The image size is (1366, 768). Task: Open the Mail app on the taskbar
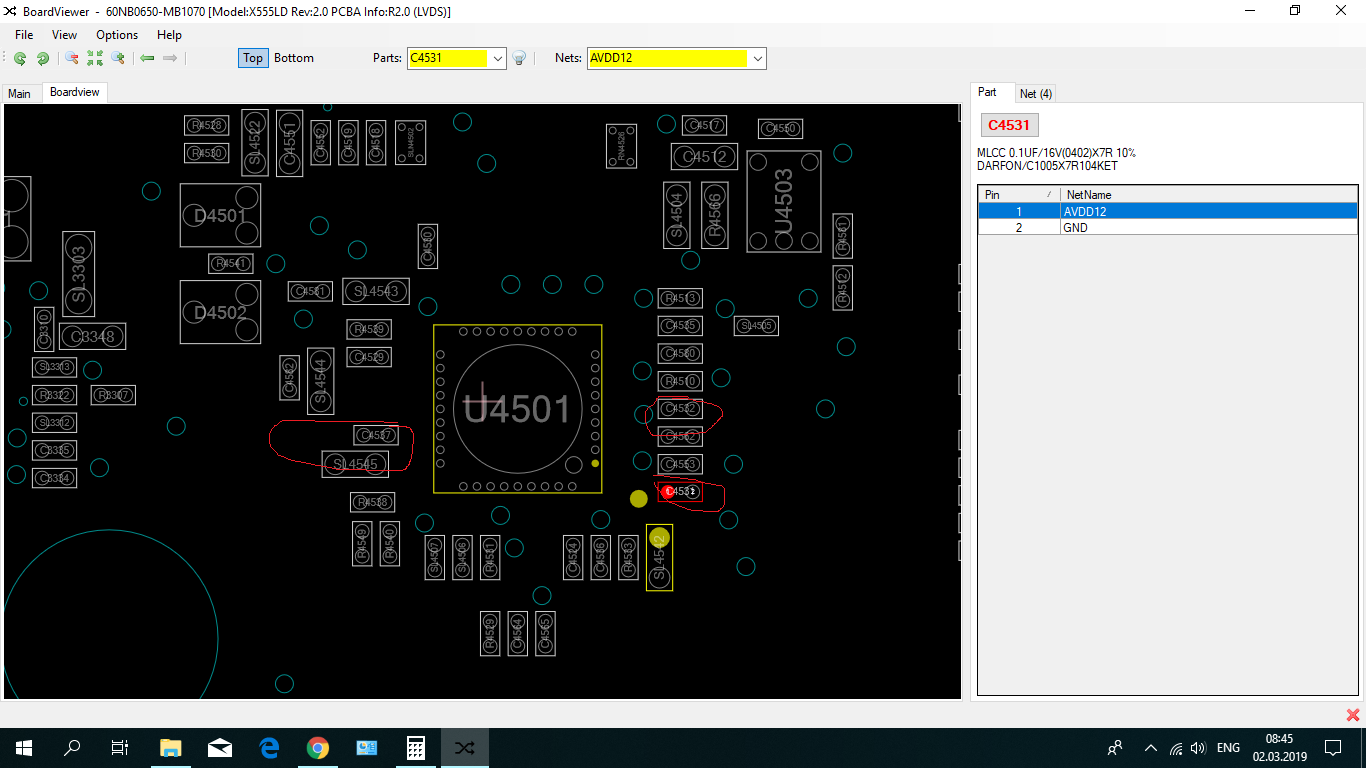(x=219, y=747)
